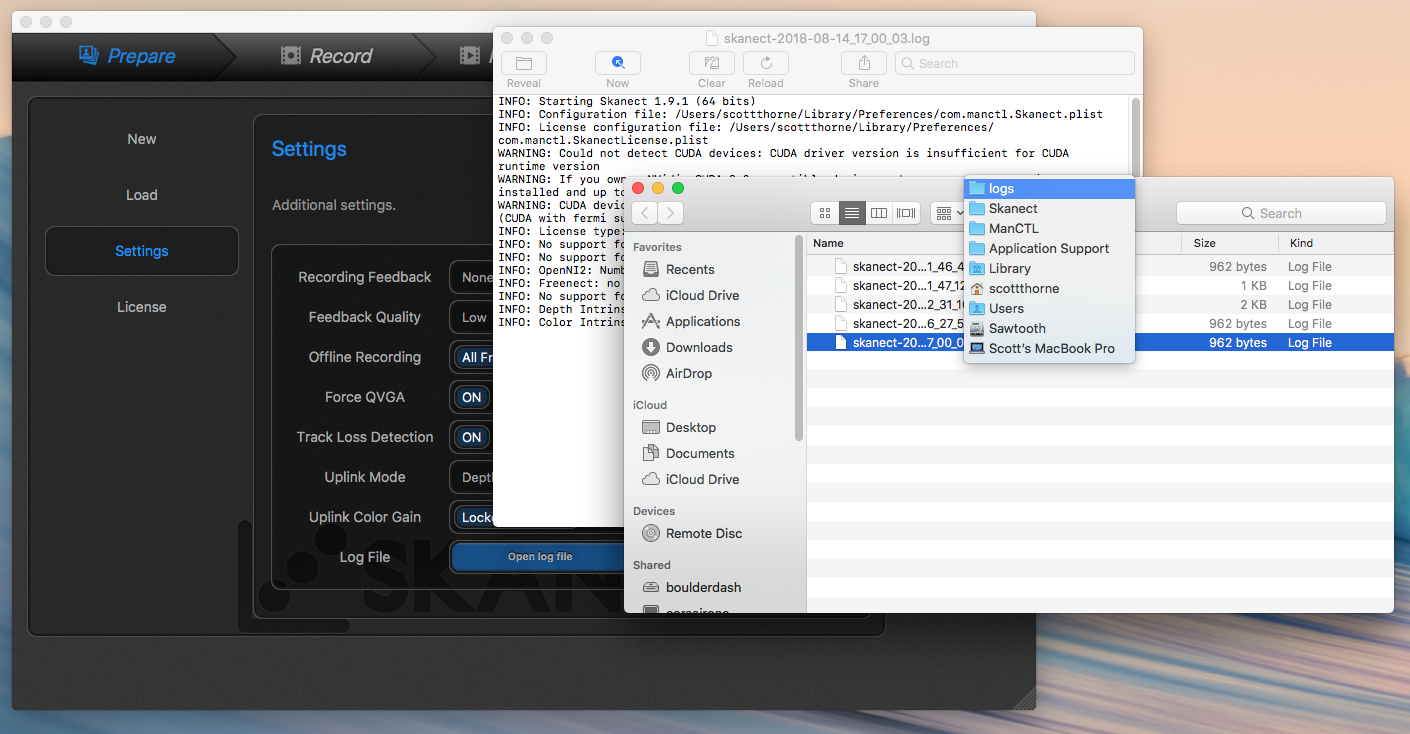Select logs in the path popup menu
Image resolution: width=1410 pixels, height=734 pixels.
click(1049, 188)
